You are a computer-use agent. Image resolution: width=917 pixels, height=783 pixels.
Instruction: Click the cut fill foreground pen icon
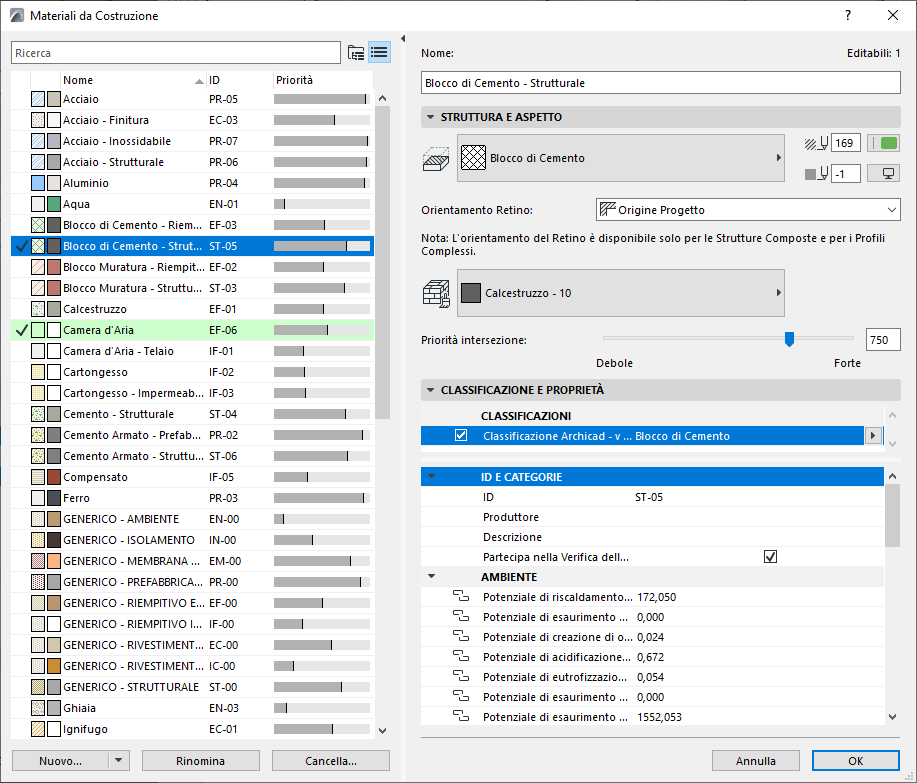pos(816,143)
